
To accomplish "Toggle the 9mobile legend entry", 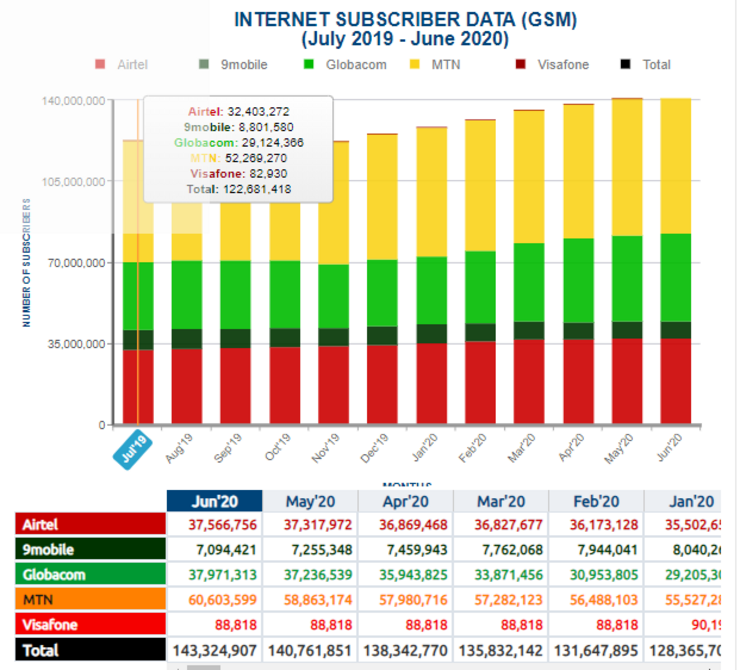I will [x=233, y=65].
